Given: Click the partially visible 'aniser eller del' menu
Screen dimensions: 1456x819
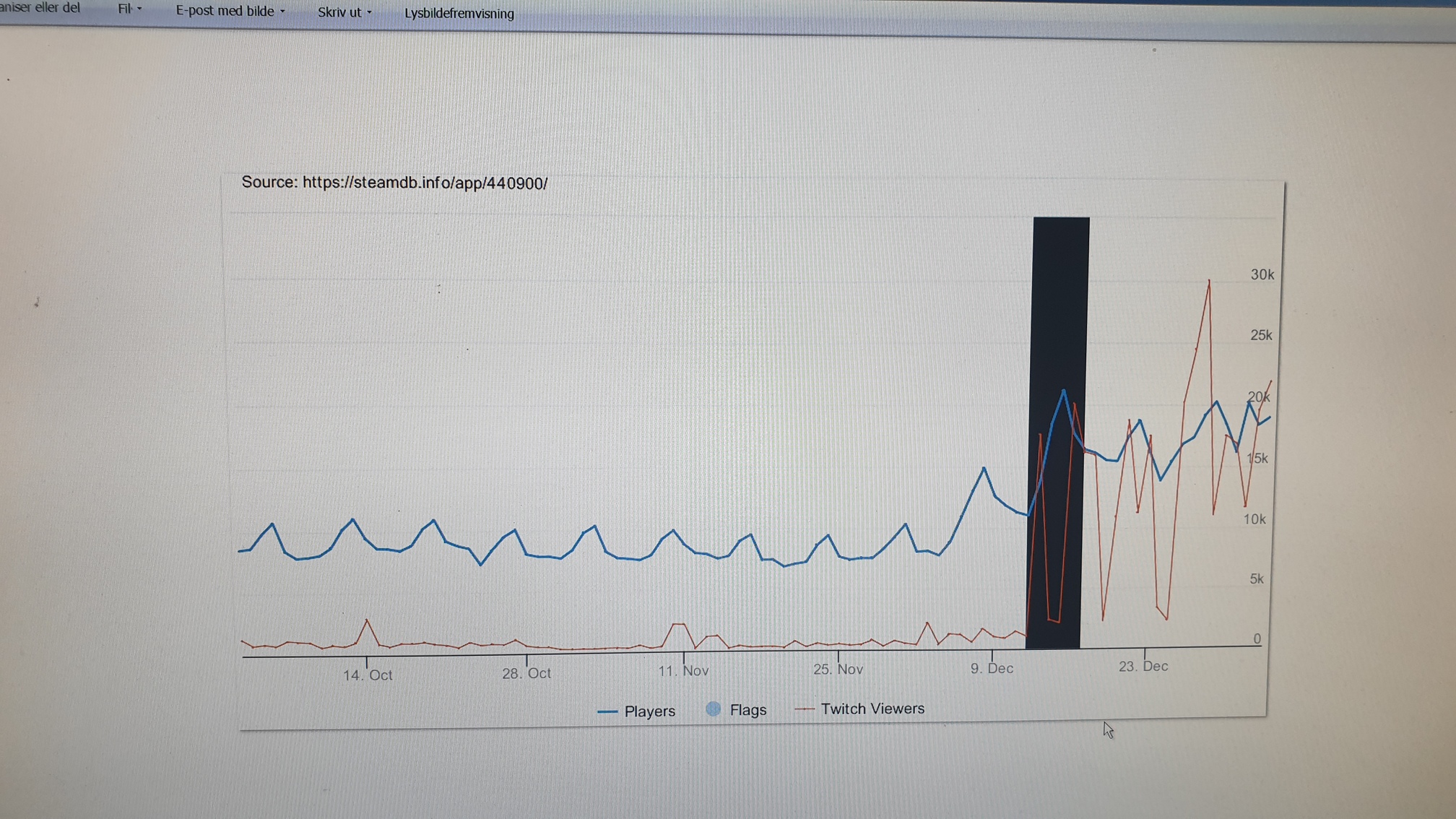Looking at the screenshot, I should coord(40,8).
